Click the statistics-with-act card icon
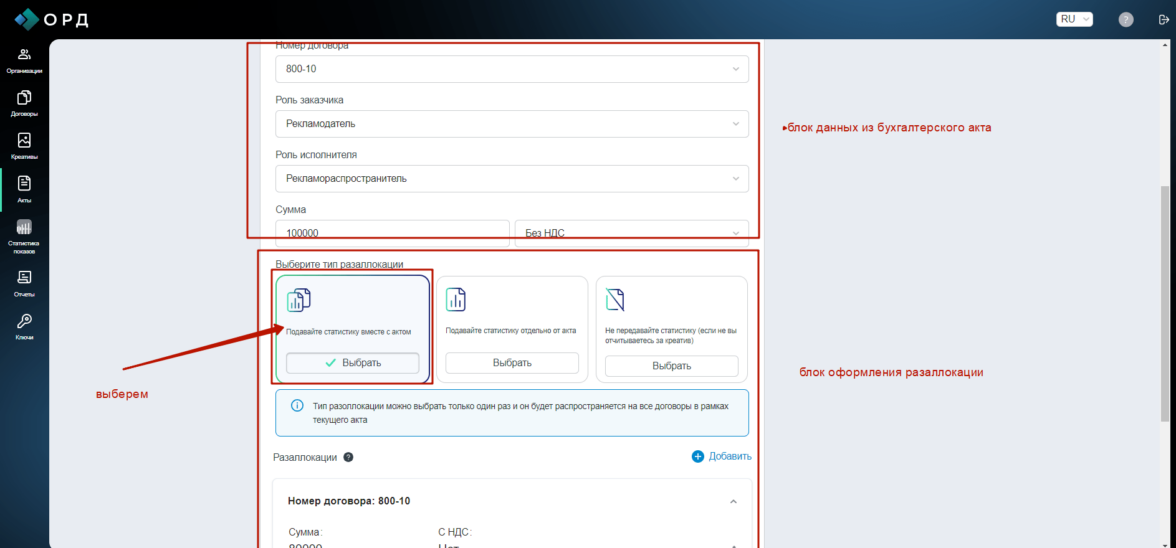 298,300
